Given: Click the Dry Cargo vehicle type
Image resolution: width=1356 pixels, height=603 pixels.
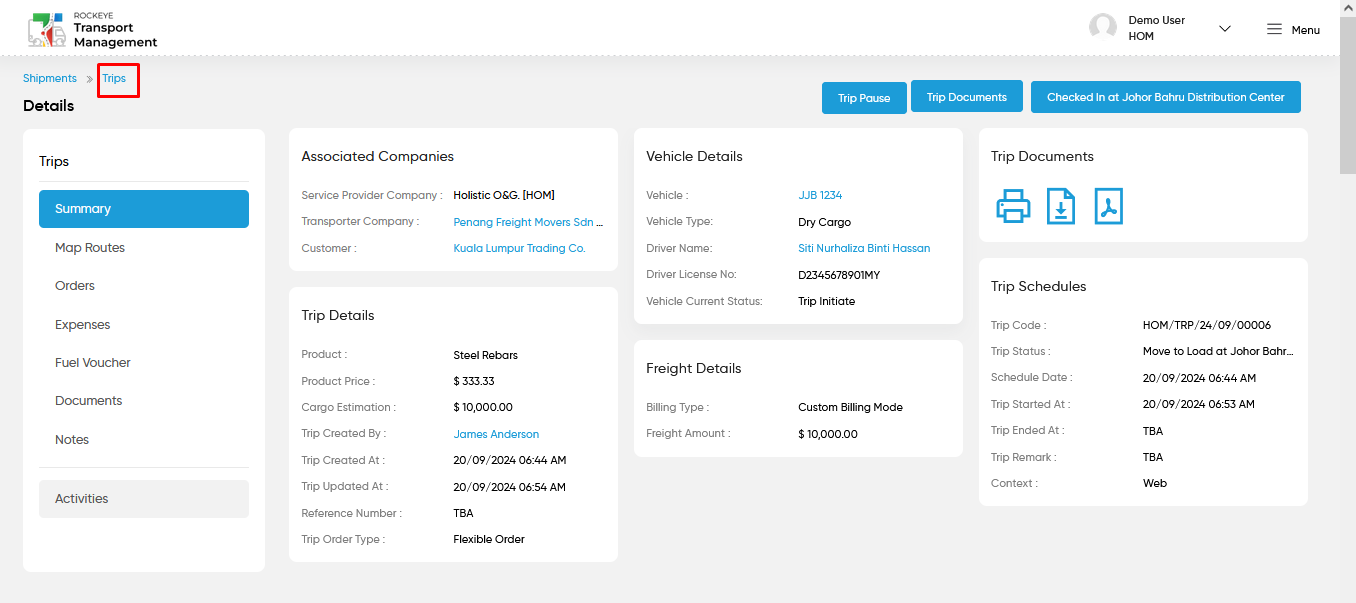Looking at the screenshot, I should click(824, 222).
